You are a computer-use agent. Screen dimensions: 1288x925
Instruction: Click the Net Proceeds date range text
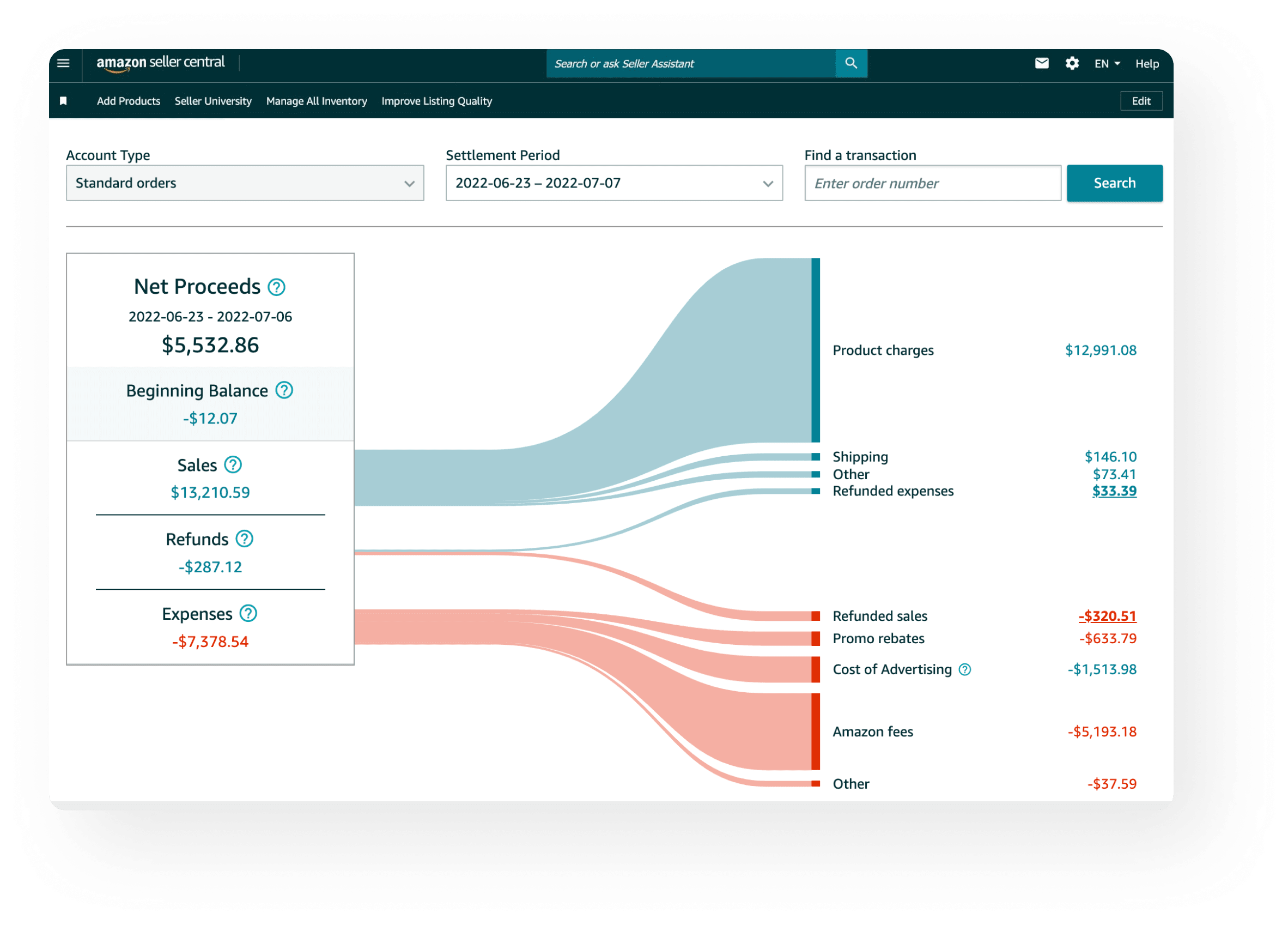point(210,317)
